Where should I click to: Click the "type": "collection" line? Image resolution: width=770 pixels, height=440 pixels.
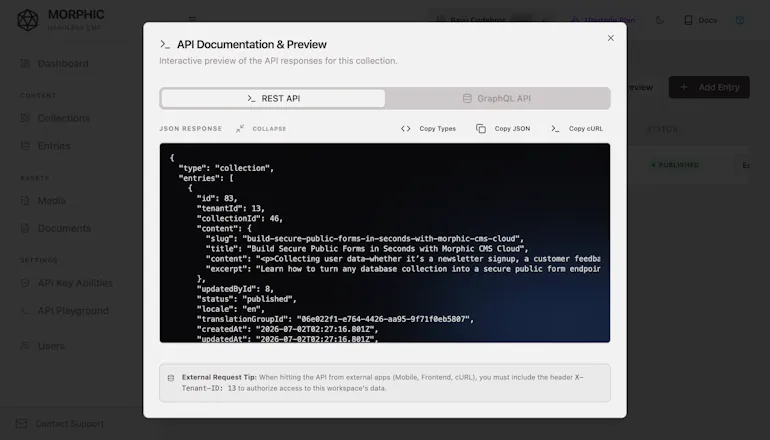(226, 168)
